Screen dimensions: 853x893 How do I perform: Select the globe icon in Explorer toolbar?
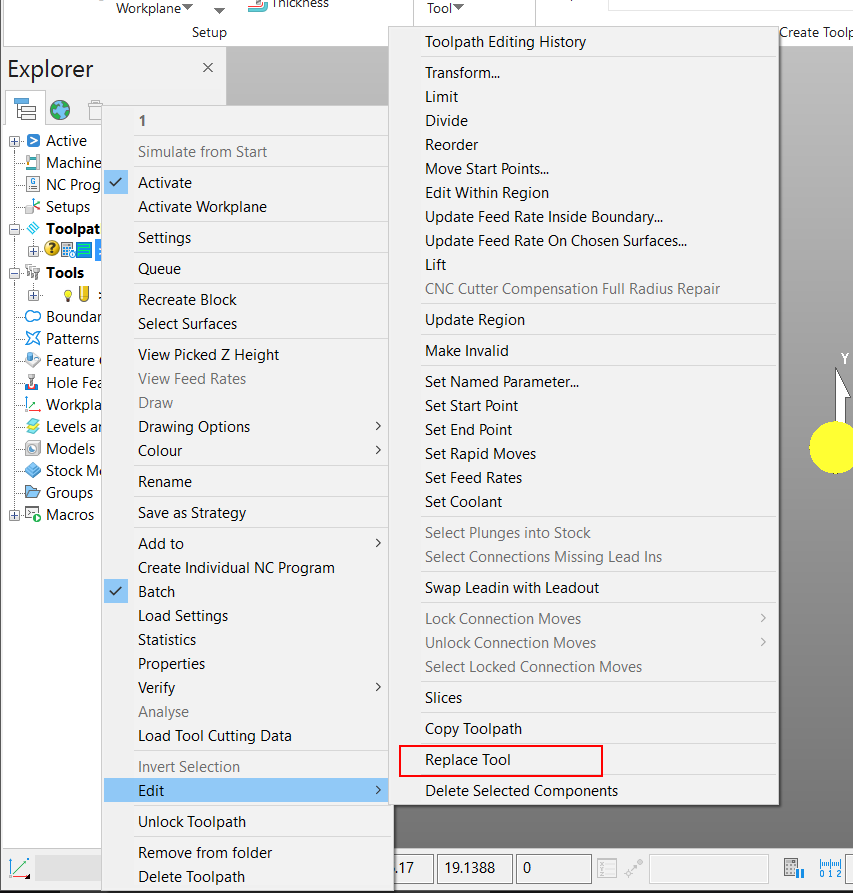tap(57, 109)
